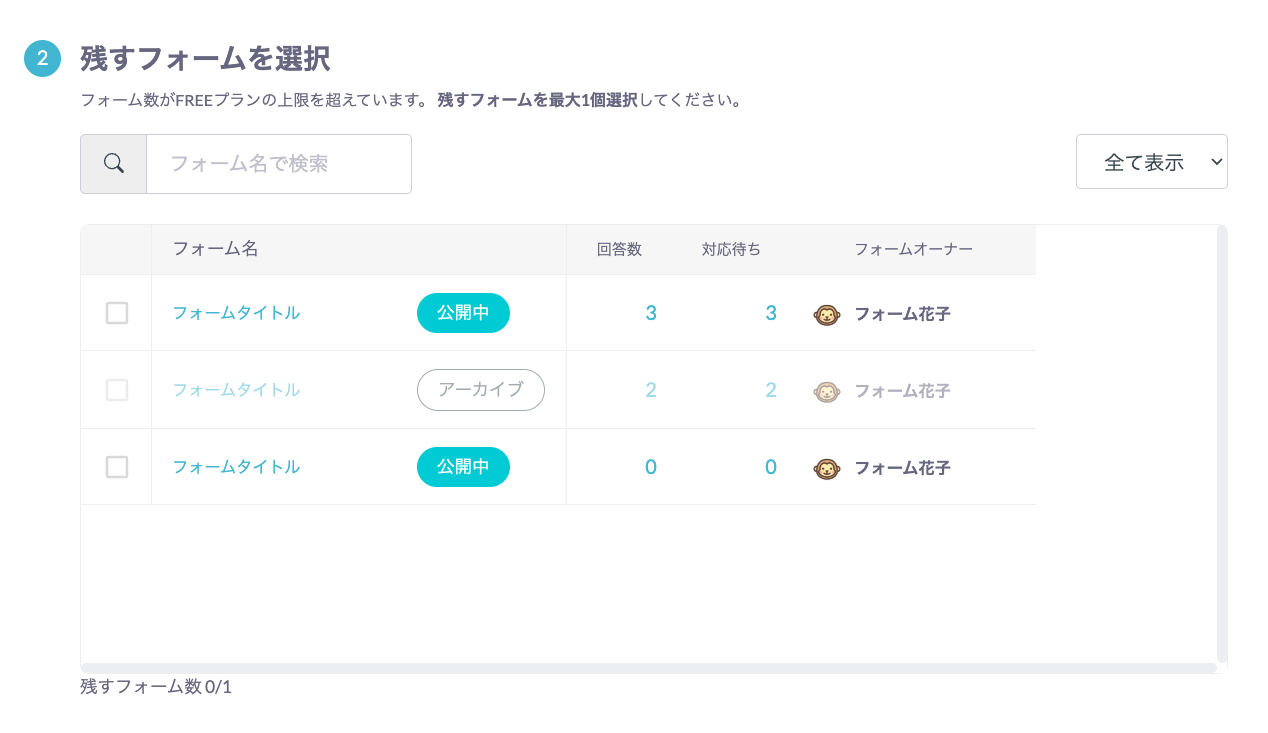Screen dimensions: 1268x733
Task: Click faded monkey avatar in archived row
Action: tap(827, 391)
